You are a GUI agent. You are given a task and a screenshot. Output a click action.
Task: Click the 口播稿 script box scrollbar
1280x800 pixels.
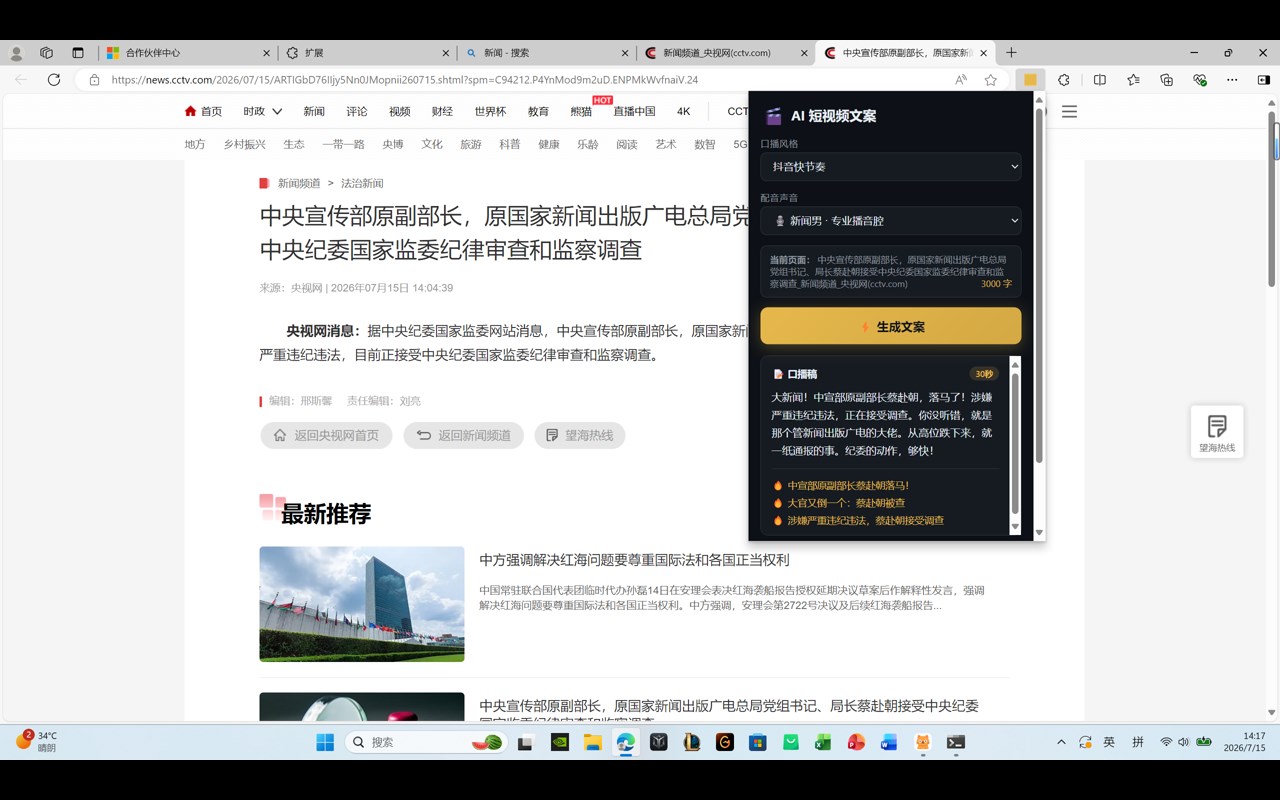[x=1015, y=445]
